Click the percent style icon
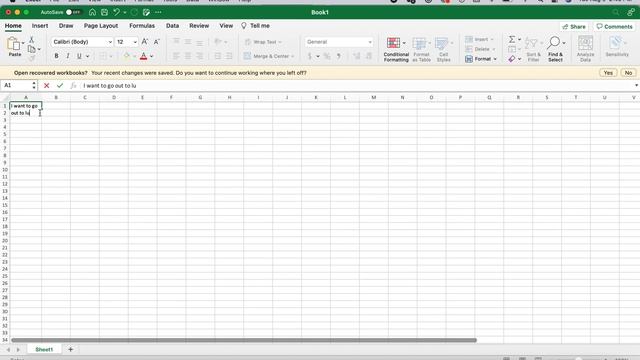Image resolution: width=640 pixels, height=360 pixels. click(x=327, y=56)
